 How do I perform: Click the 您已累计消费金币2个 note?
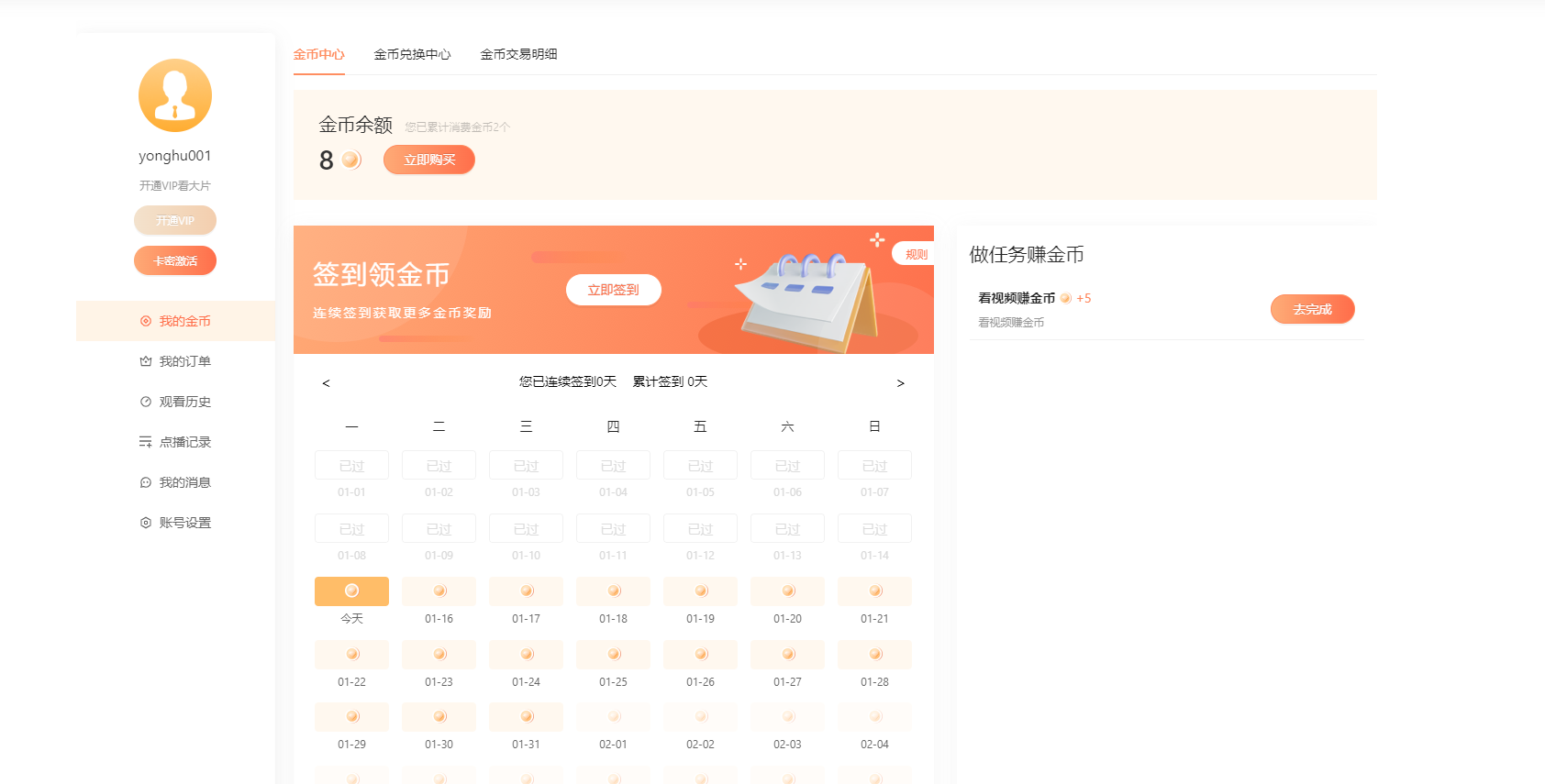(x=458, y=127)
